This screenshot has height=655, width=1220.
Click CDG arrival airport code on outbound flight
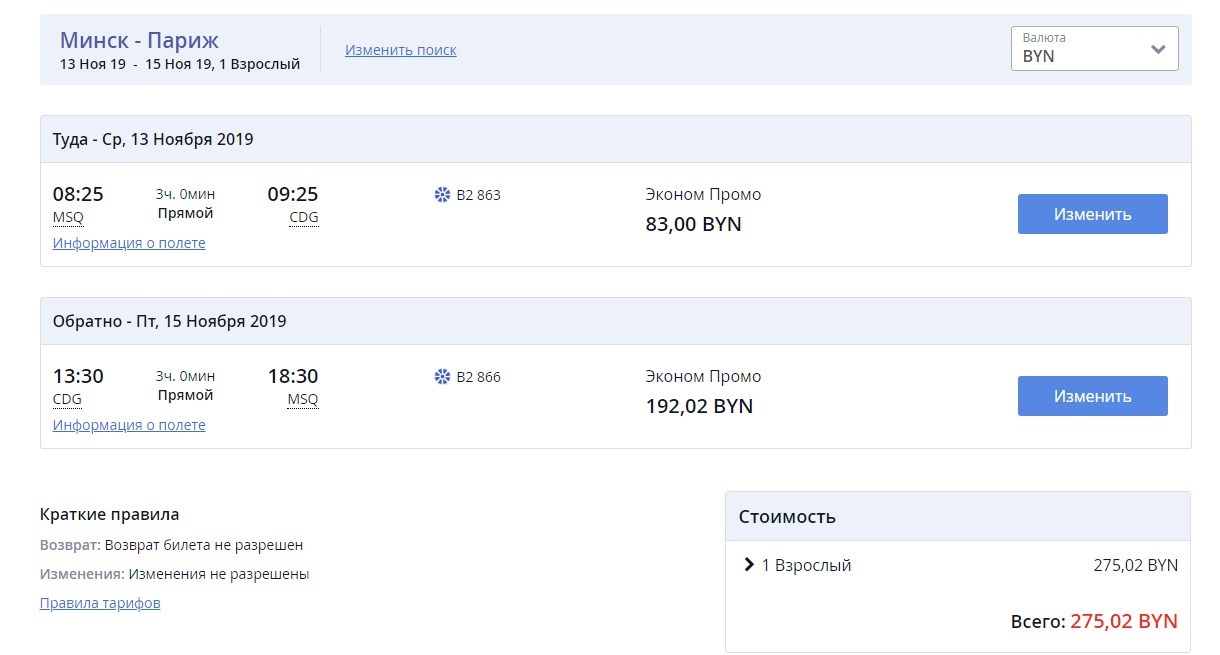click(303, 218)
